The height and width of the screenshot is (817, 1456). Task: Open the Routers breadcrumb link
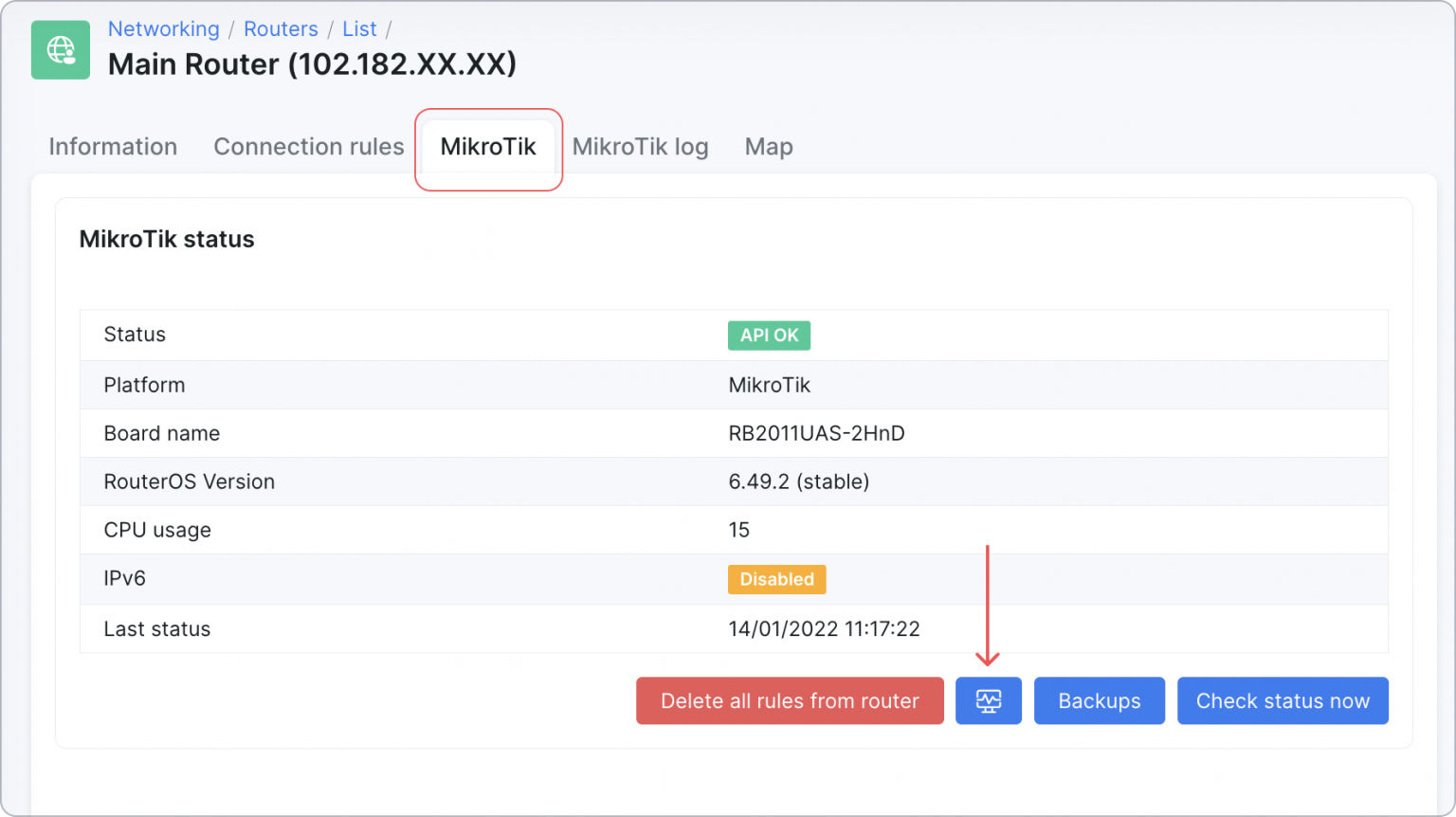(281, 29)
